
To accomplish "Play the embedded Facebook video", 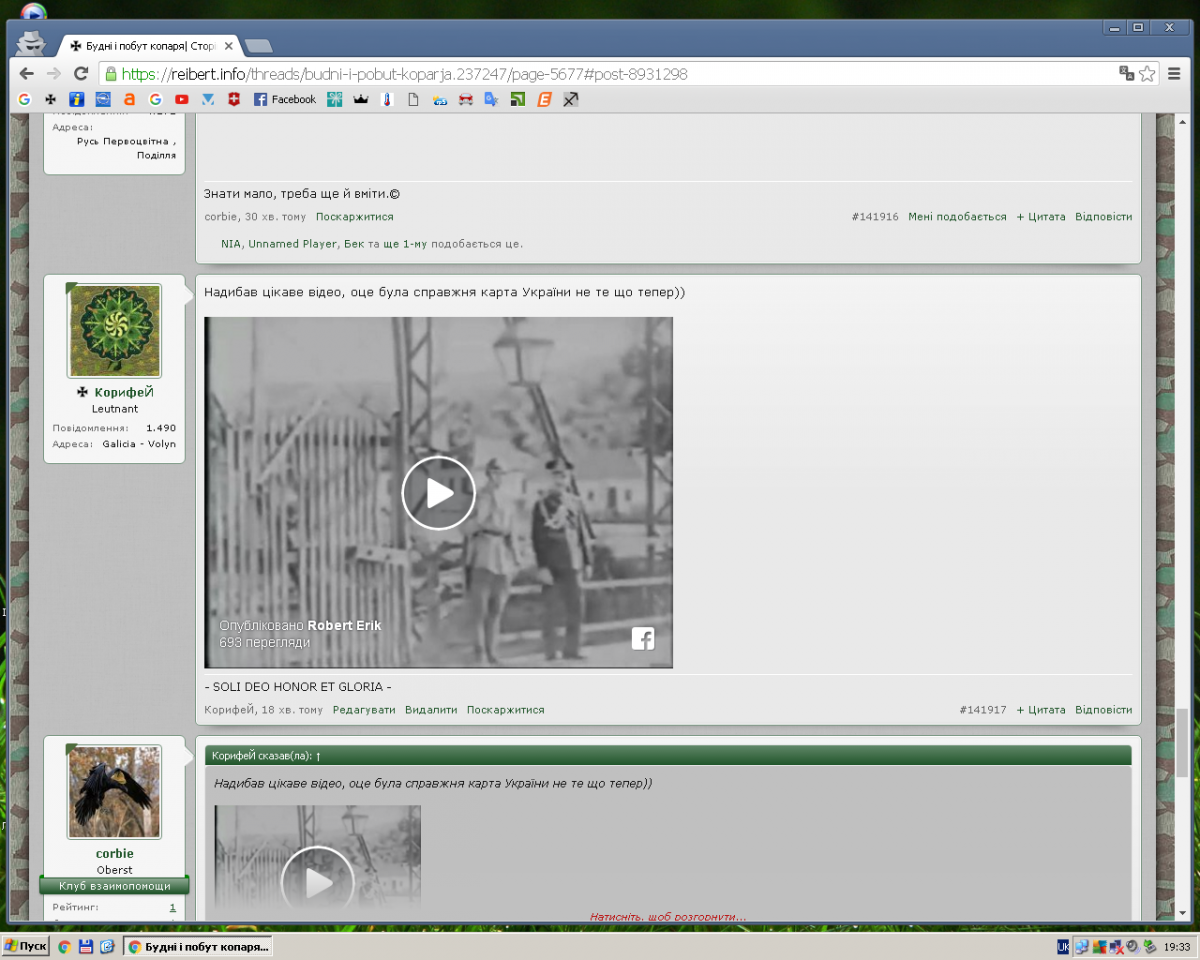I will tap(438, 492).
